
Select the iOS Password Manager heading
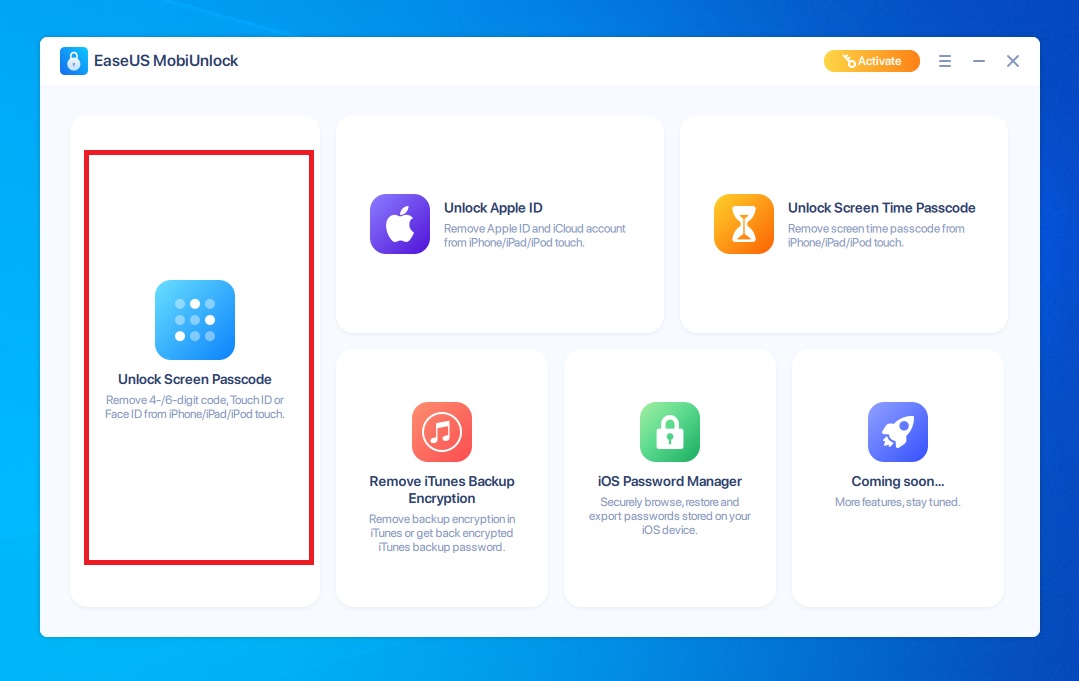[670, 482]
